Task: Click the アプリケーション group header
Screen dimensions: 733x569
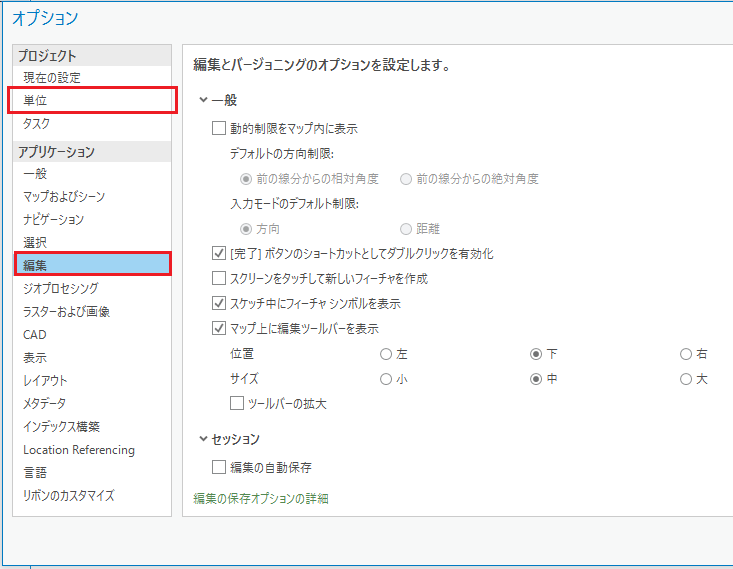Action: [92, 151]
